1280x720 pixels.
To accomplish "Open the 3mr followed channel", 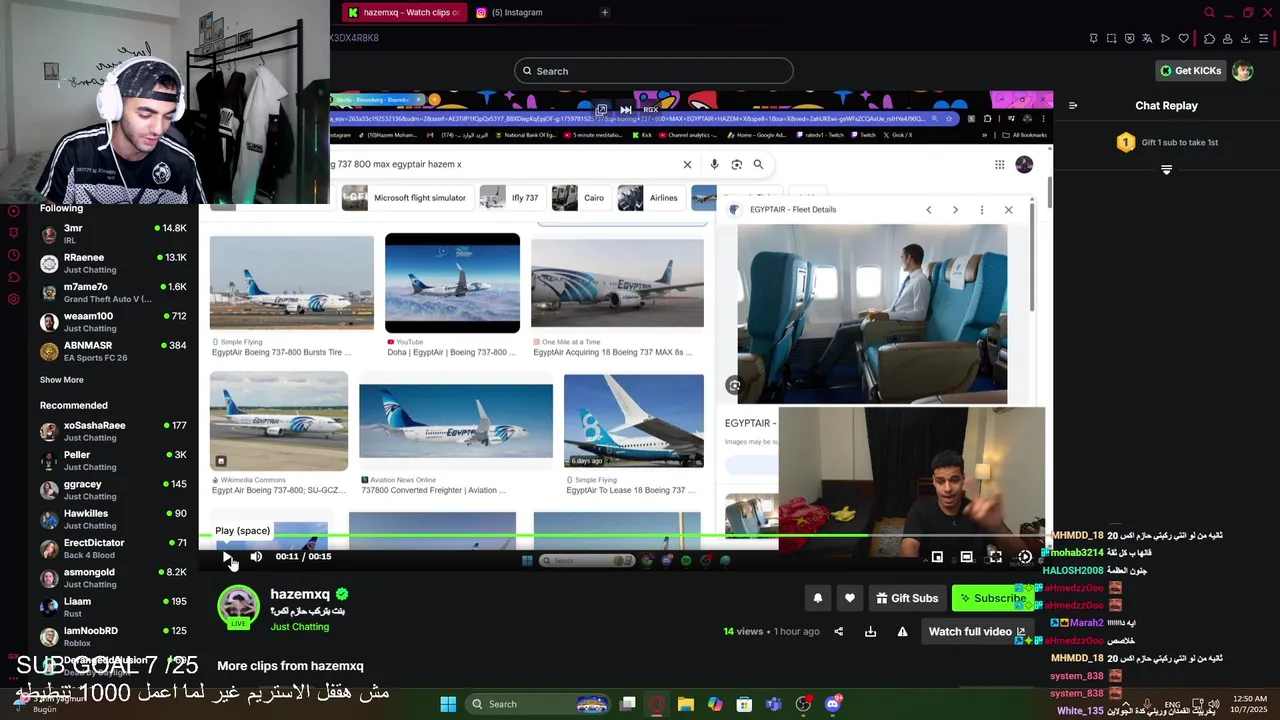I will [113, 234].
